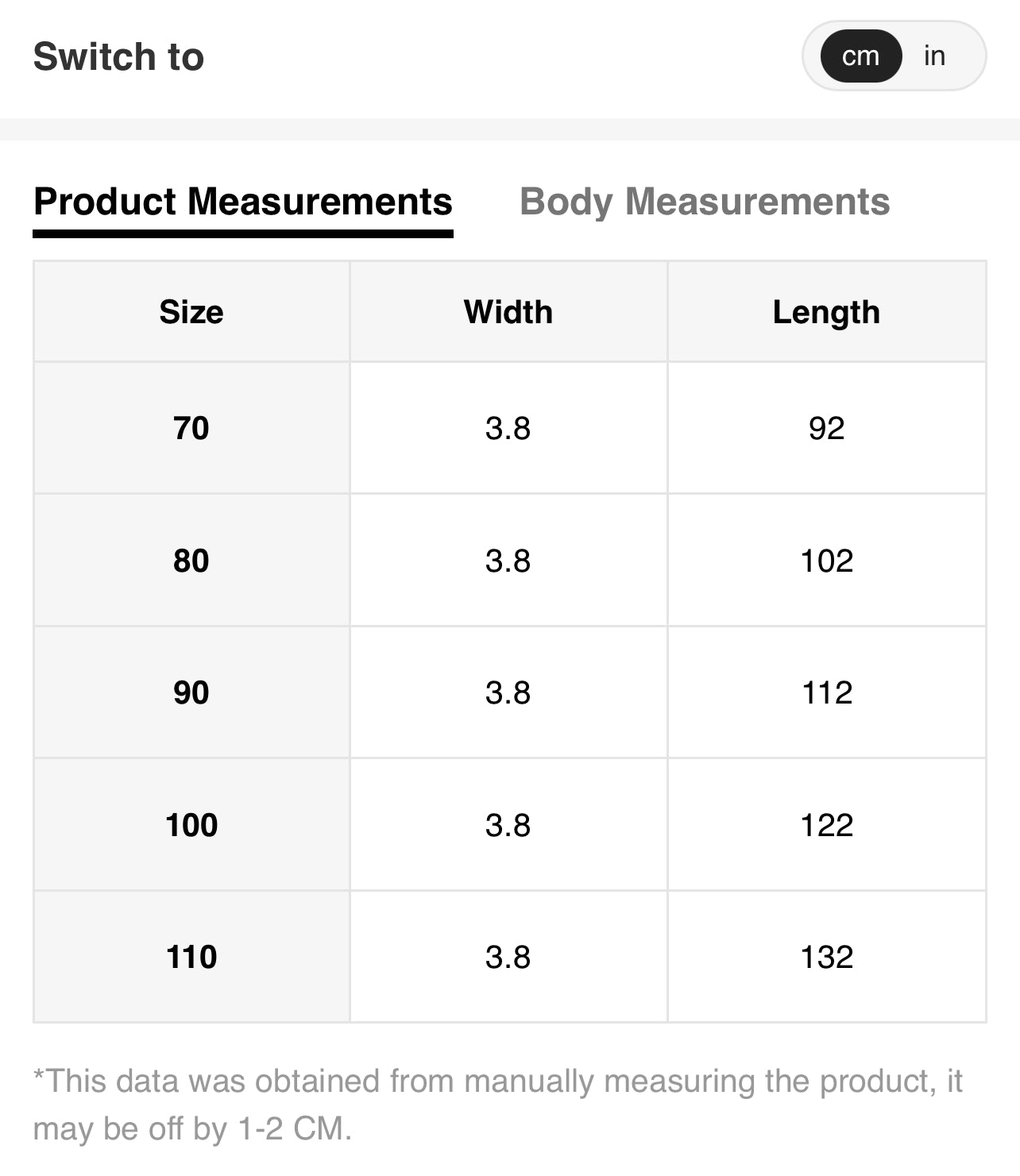Viewport: 1020px width, 1176px height.
Task: Click the length value 132
Action: click(827, 957)
